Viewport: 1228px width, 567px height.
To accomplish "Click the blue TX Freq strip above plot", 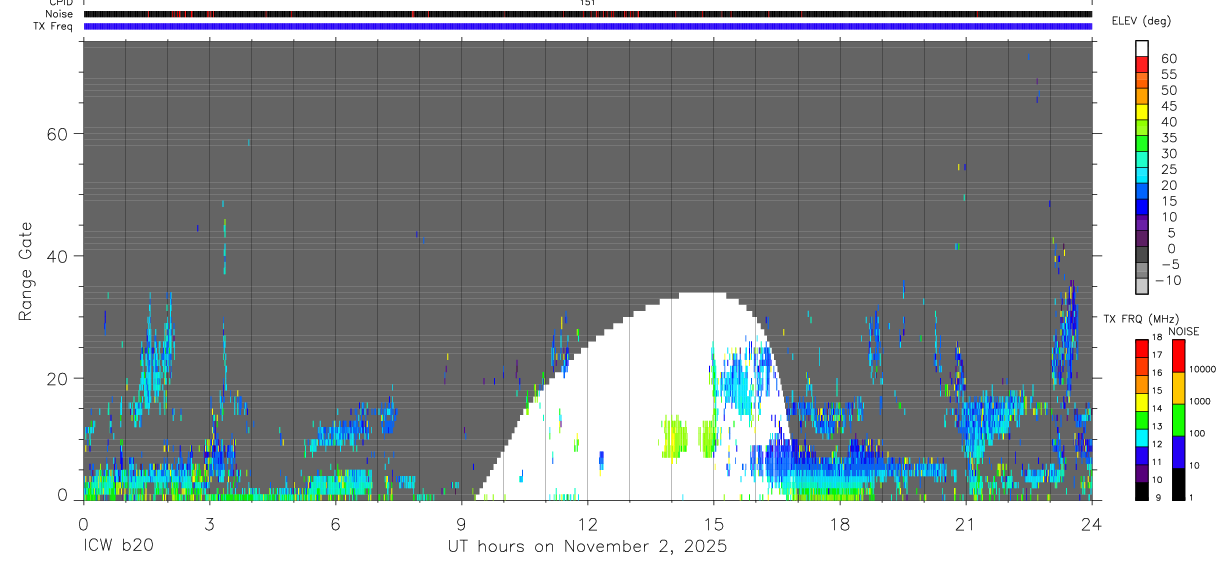I will point(587,26).
